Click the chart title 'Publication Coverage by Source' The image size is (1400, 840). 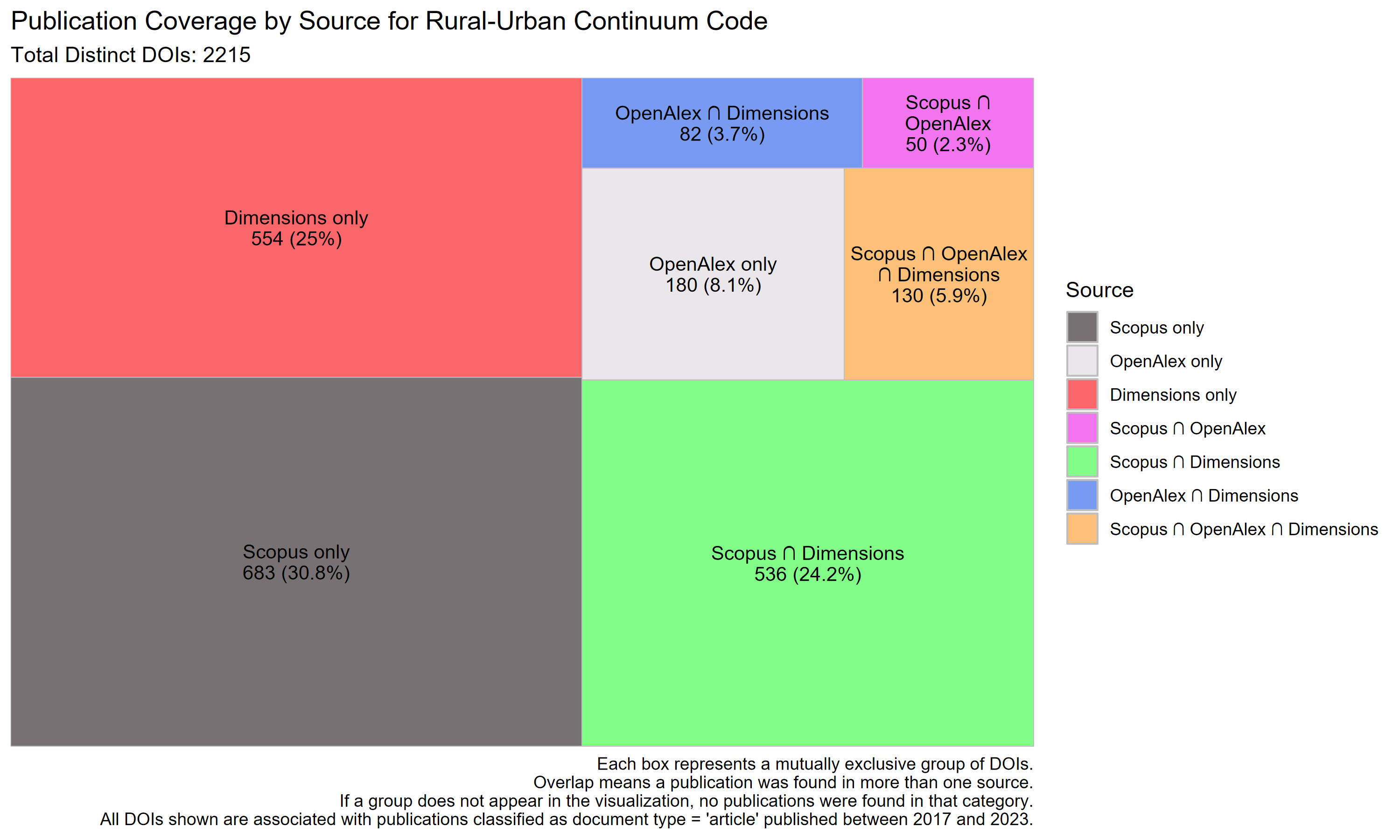[389, 21]
